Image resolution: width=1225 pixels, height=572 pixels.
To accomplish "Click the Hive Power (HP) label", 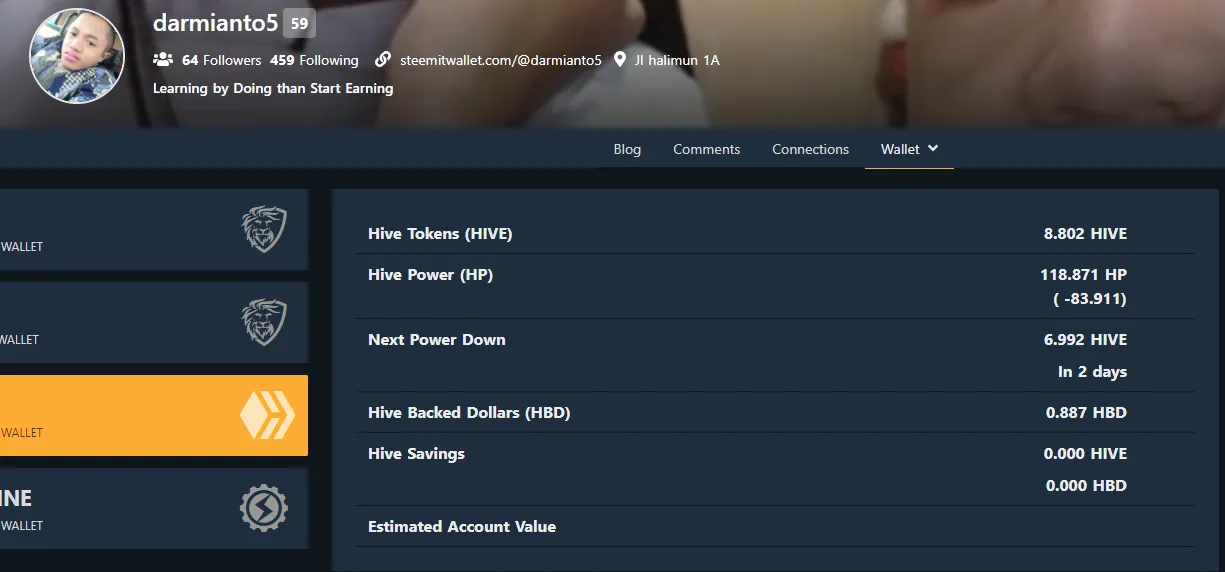I will point(430,275).
